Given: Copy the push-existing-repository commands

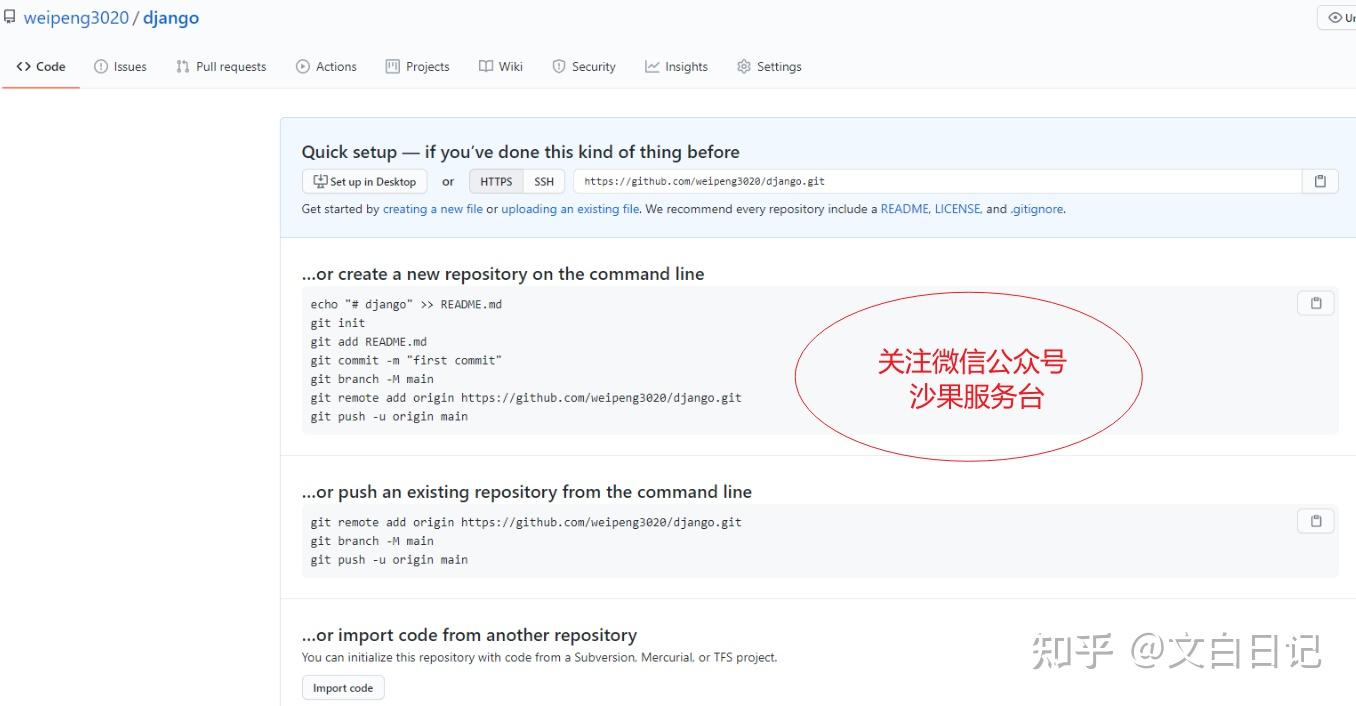Looking at the screenshot, I should (x=1315, y=520).
